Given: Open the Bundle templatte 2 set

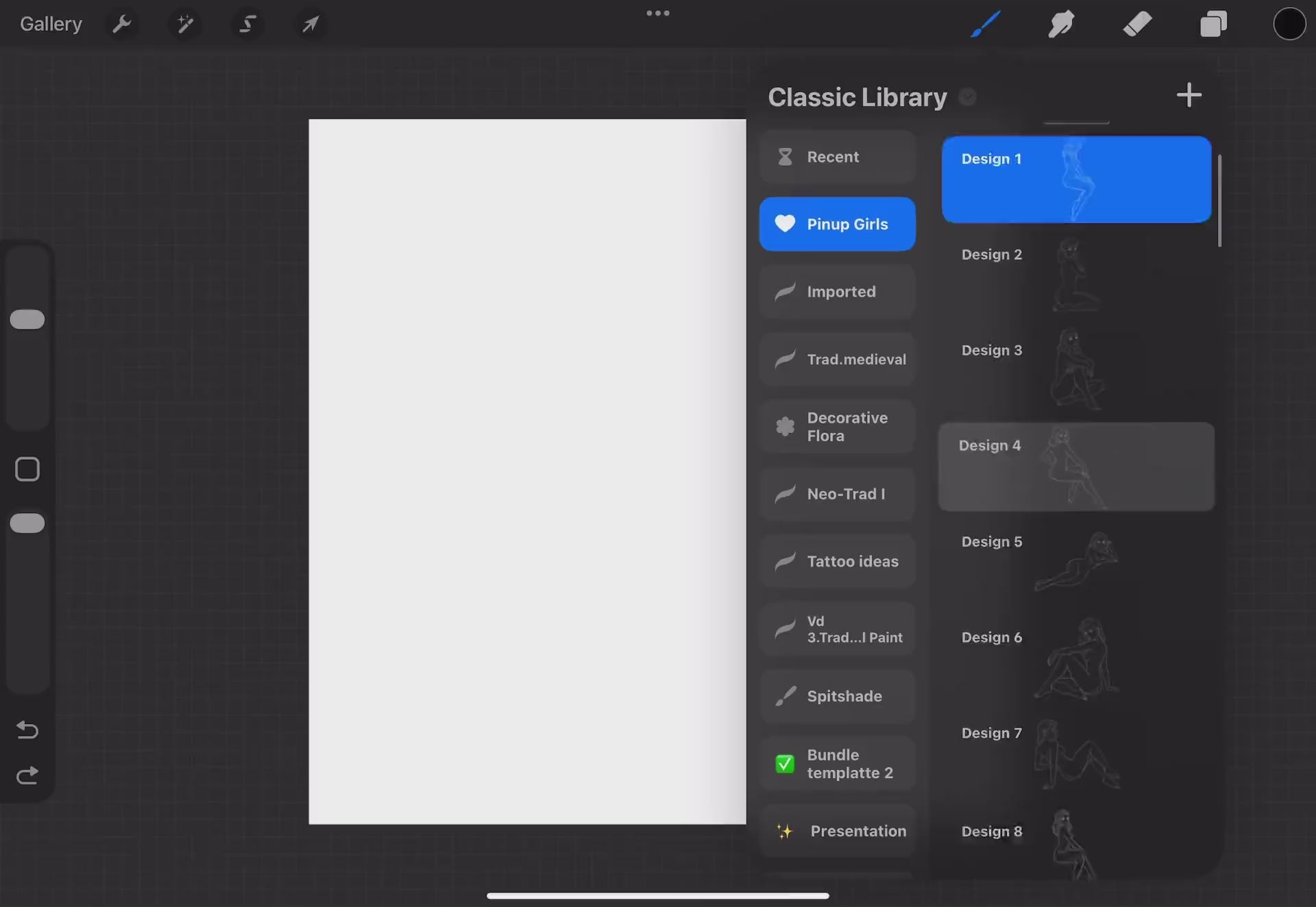Looking at the screenshot, I should point(837,764).
